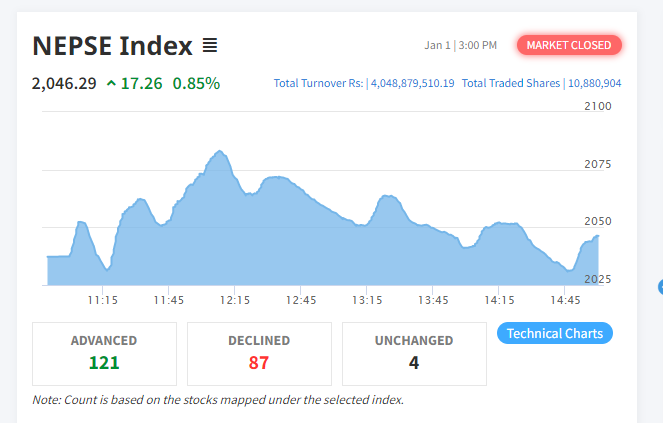Click the 12:45 time axis label
Viewport: 663px width, 423px height.
(300, 300)
